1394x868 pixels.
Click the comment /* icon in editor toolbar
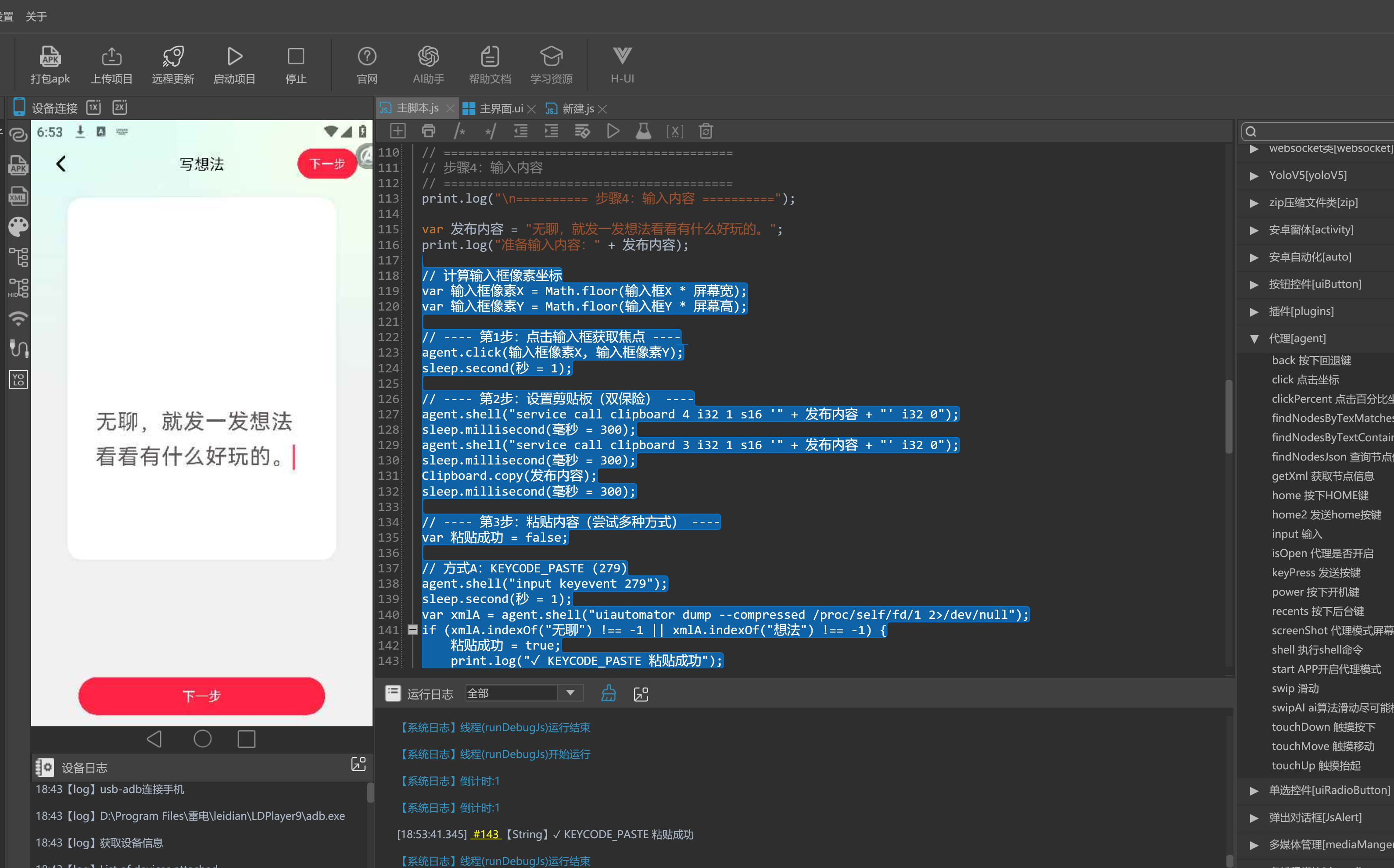[459, 132]
